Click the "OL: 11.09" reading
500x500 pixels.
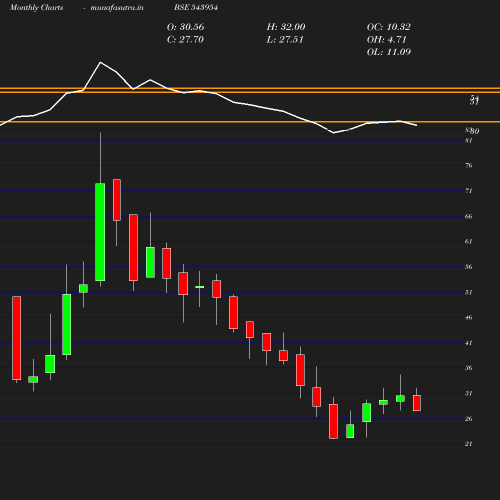(389, 52)
